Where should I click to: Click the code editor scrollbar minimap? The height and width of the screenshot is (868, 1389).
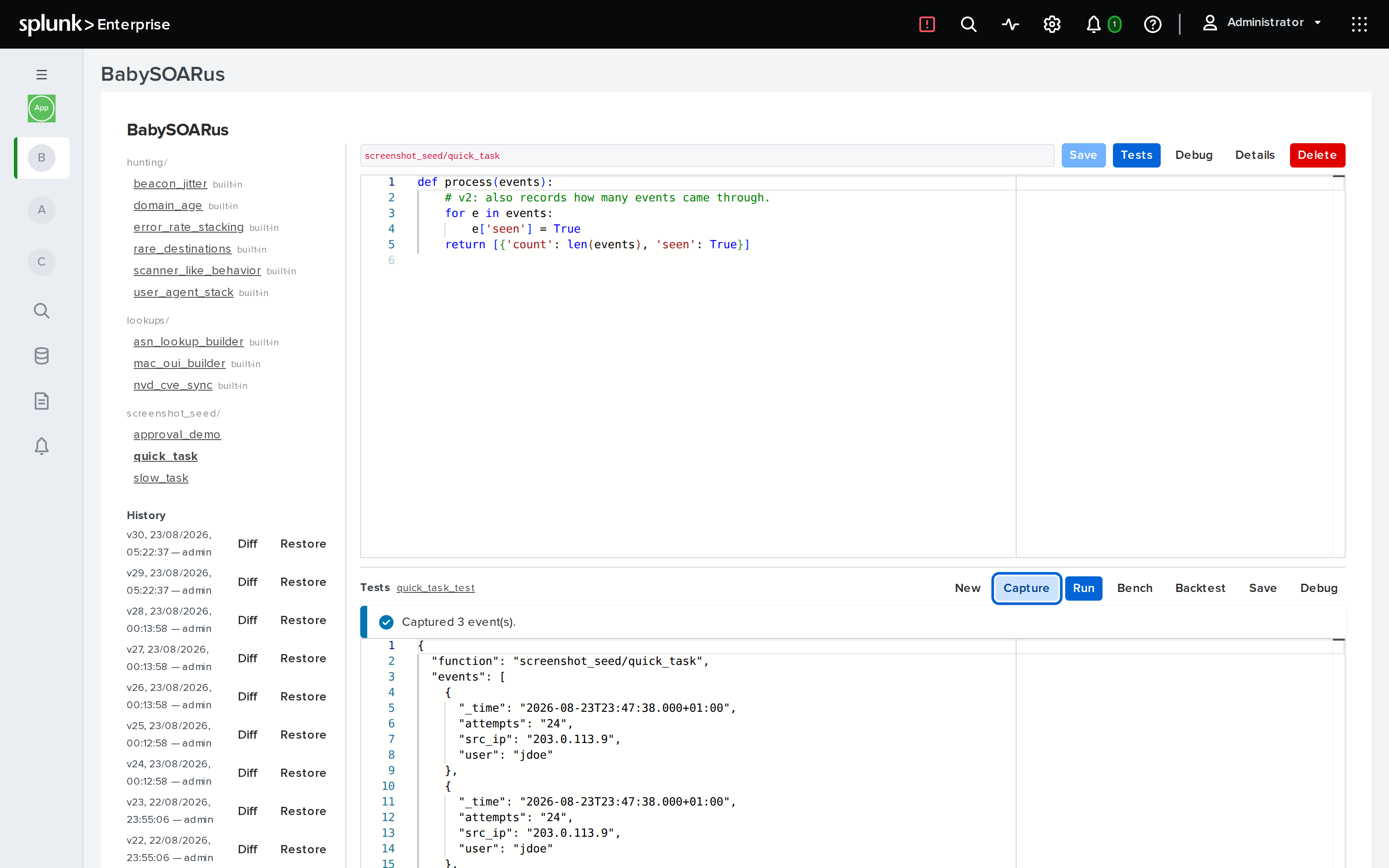[1339, 366]
